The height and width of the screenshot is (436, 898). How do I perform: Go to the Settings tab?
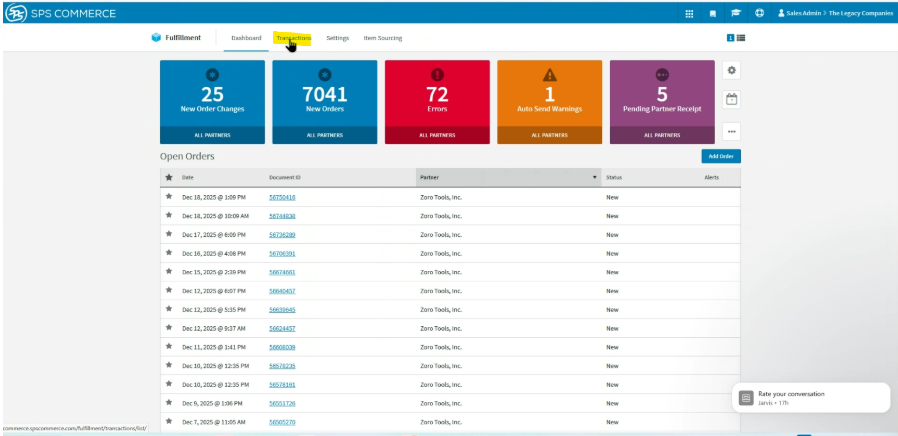pos(337,38)
